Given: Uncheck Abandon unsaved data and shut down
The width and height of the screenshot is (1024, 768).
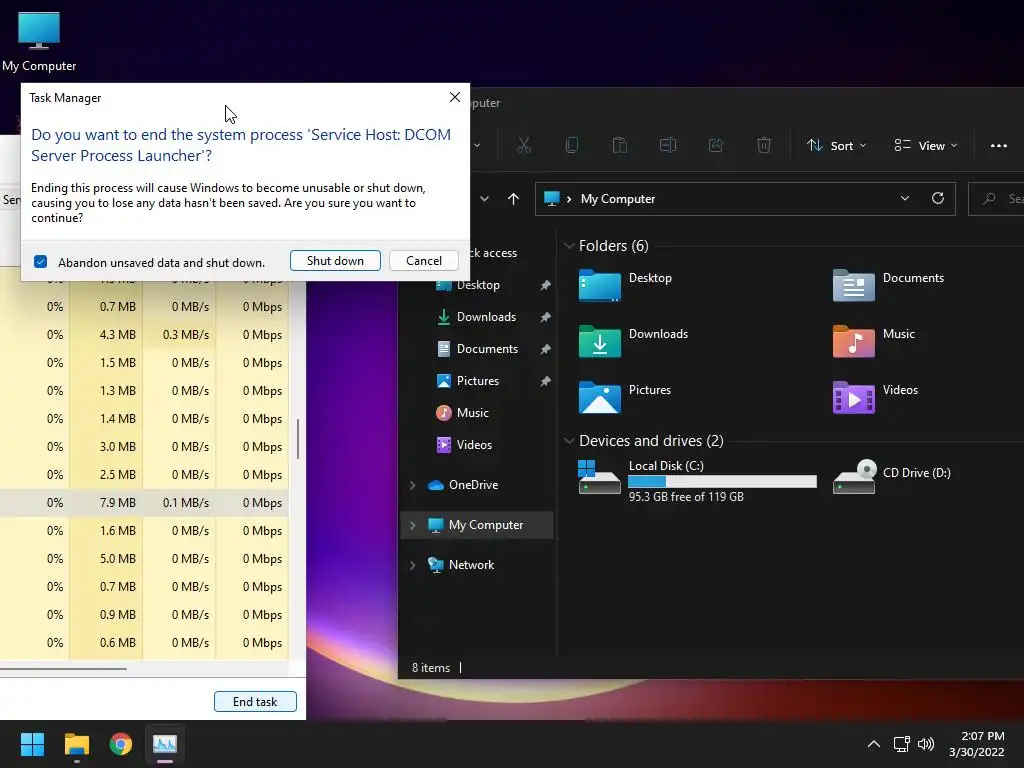Looking at the screenshot, I should point(40,262).
